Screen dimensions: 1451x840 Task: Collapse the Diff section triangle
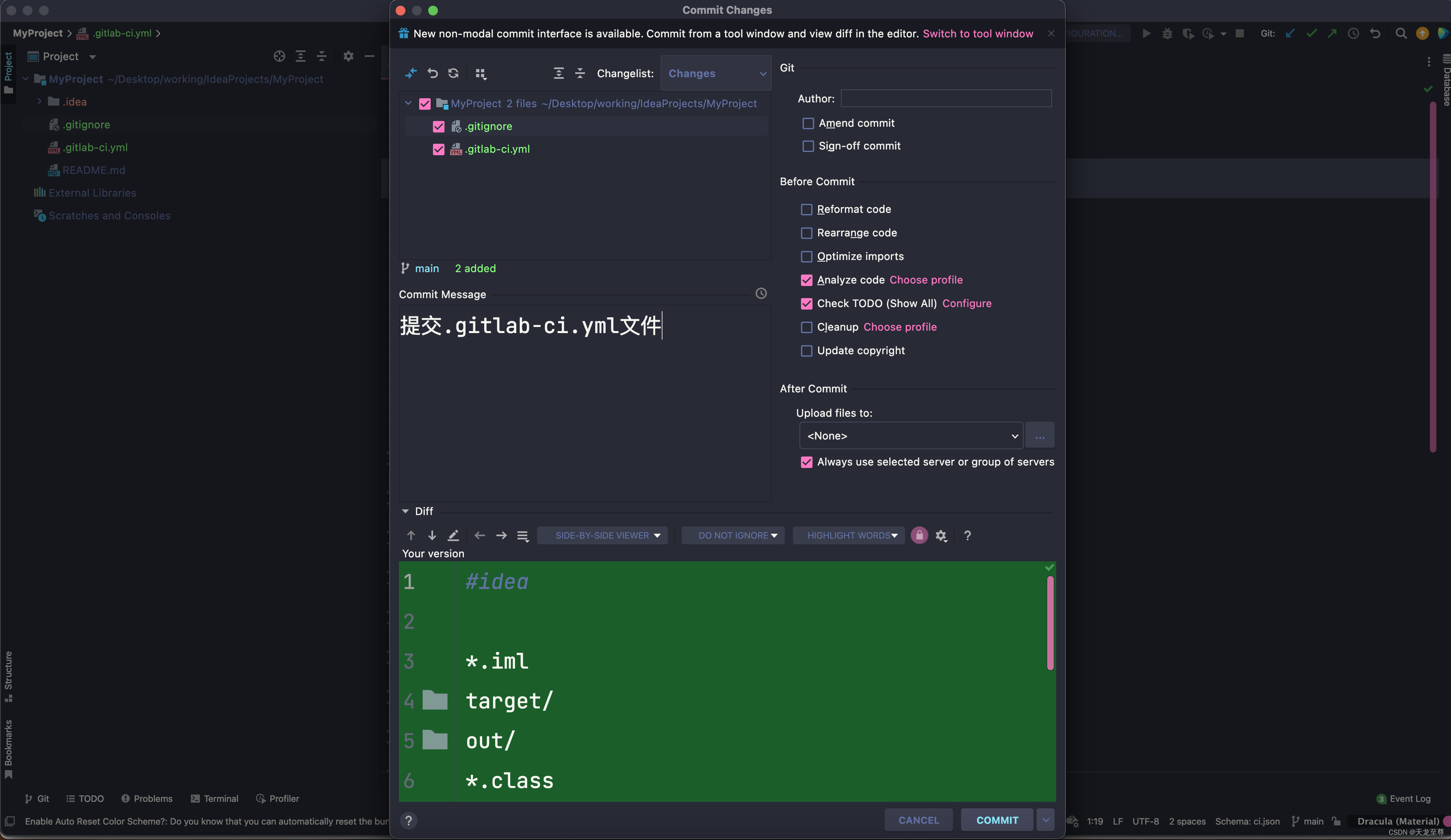point(405,511)
